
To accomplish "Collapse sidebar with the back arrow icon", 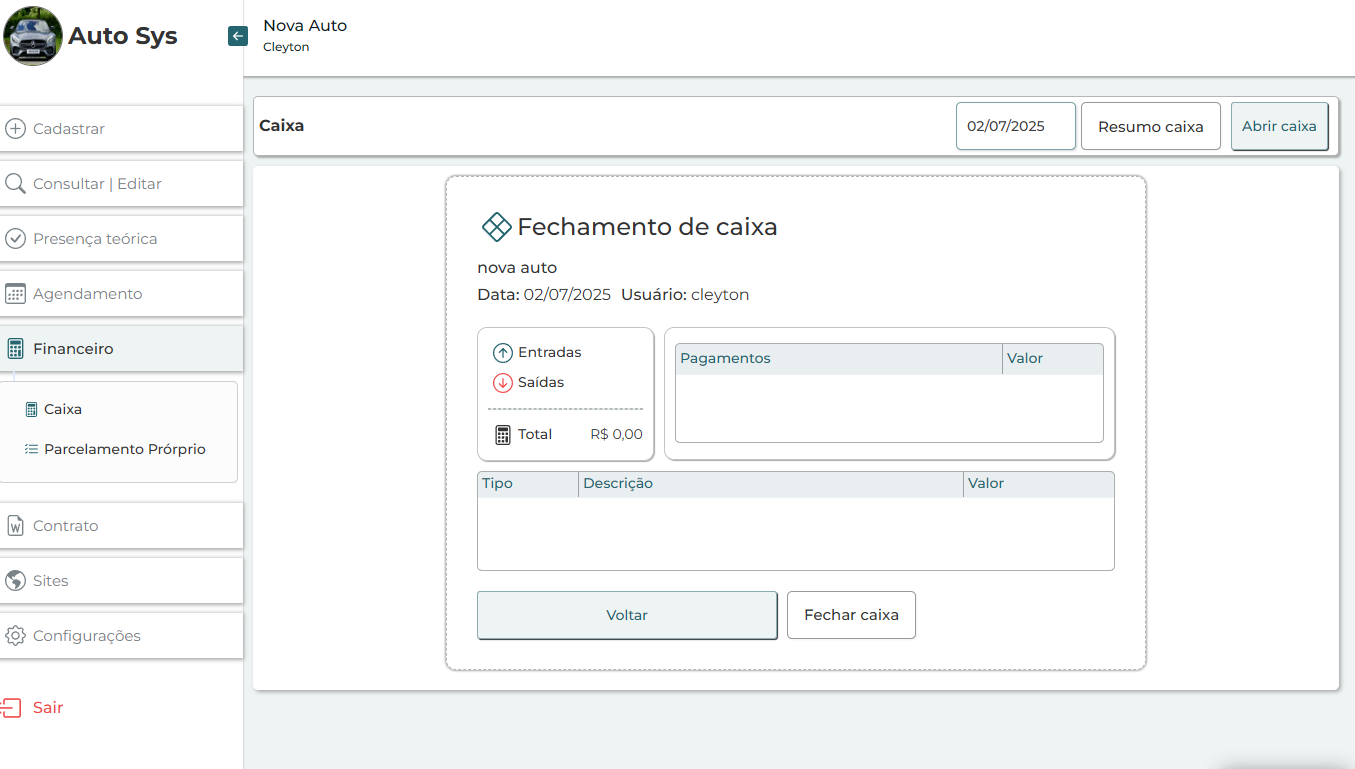I will pyautogui.click(x=238, y=36).
